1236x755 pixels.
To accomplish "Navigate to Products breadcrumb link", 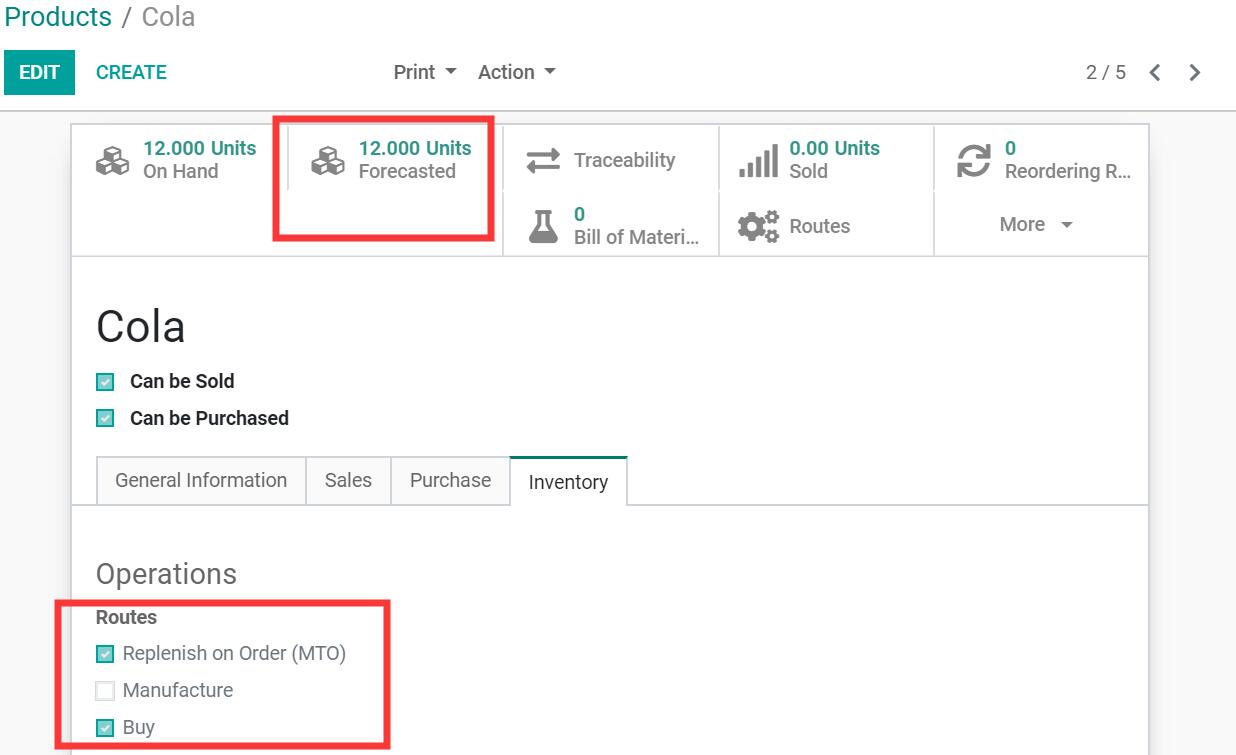I will 58,17.
